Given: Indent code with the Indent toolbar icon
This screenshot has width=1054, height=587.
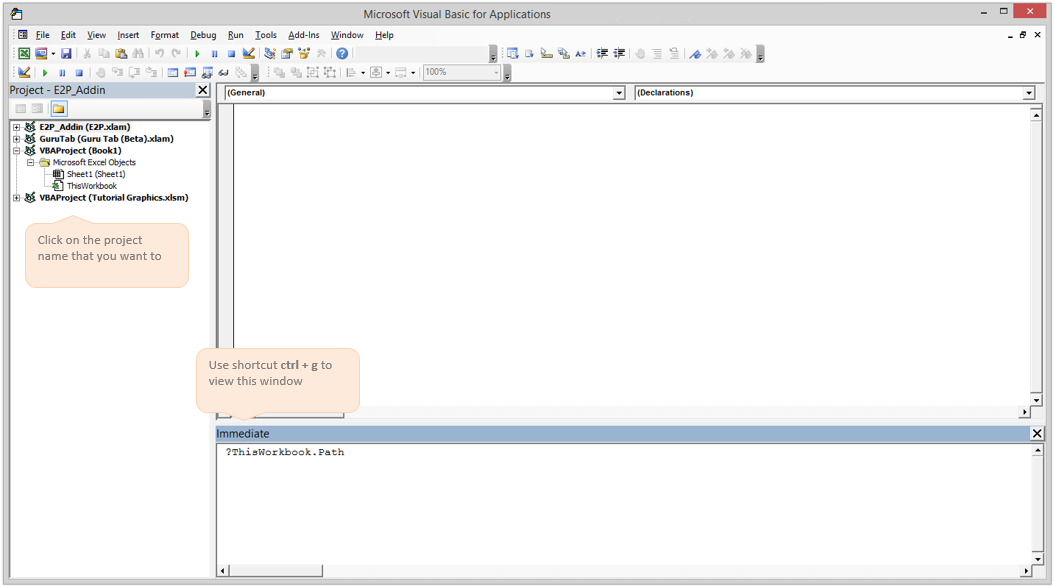Looking at the screenshot, I should click(x=602, y=54).
